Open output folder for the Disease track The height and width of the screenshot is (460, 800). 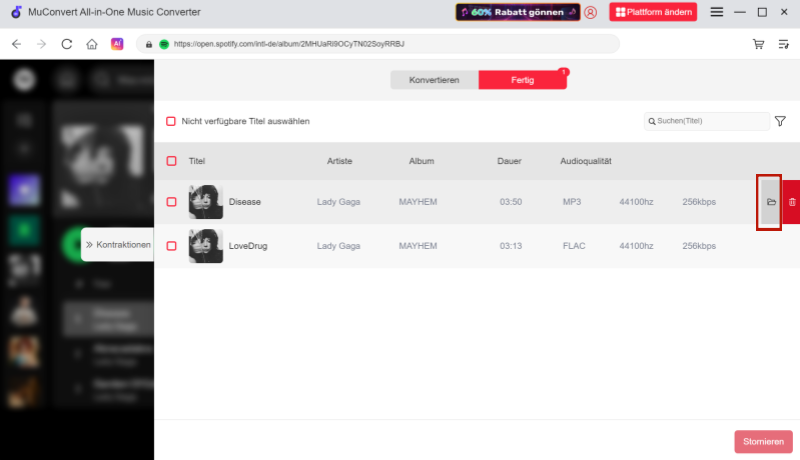[x=770, y=202]
